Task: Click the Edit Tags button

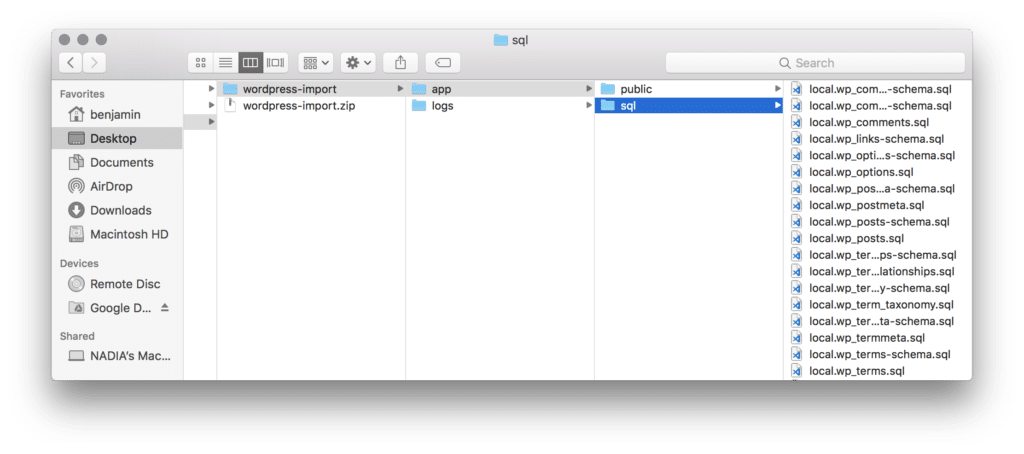Action: (443, 63)
